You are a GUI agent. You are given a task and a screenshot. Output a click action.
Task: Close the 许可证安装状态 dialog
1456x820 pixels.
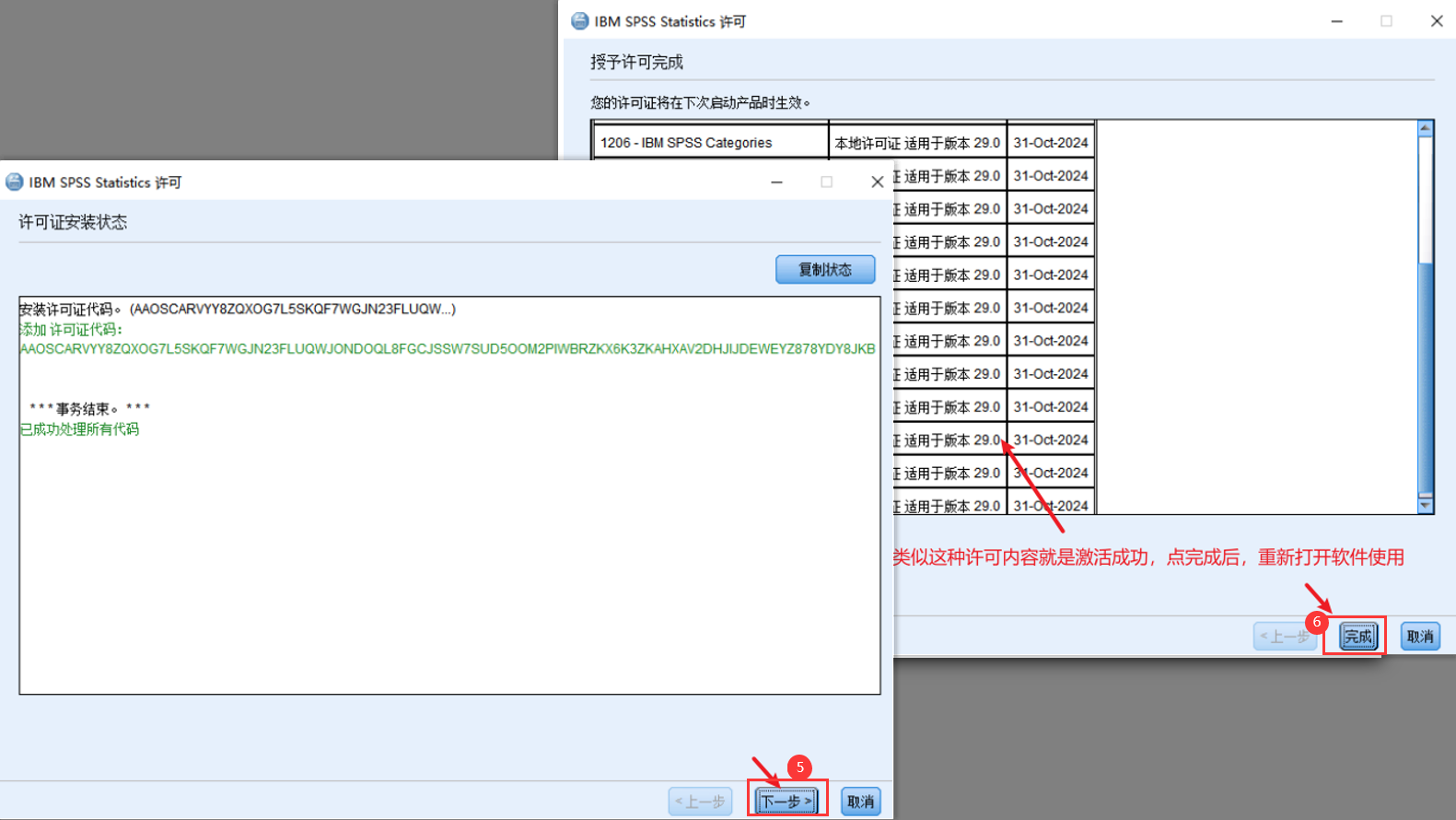coord(877,182)
